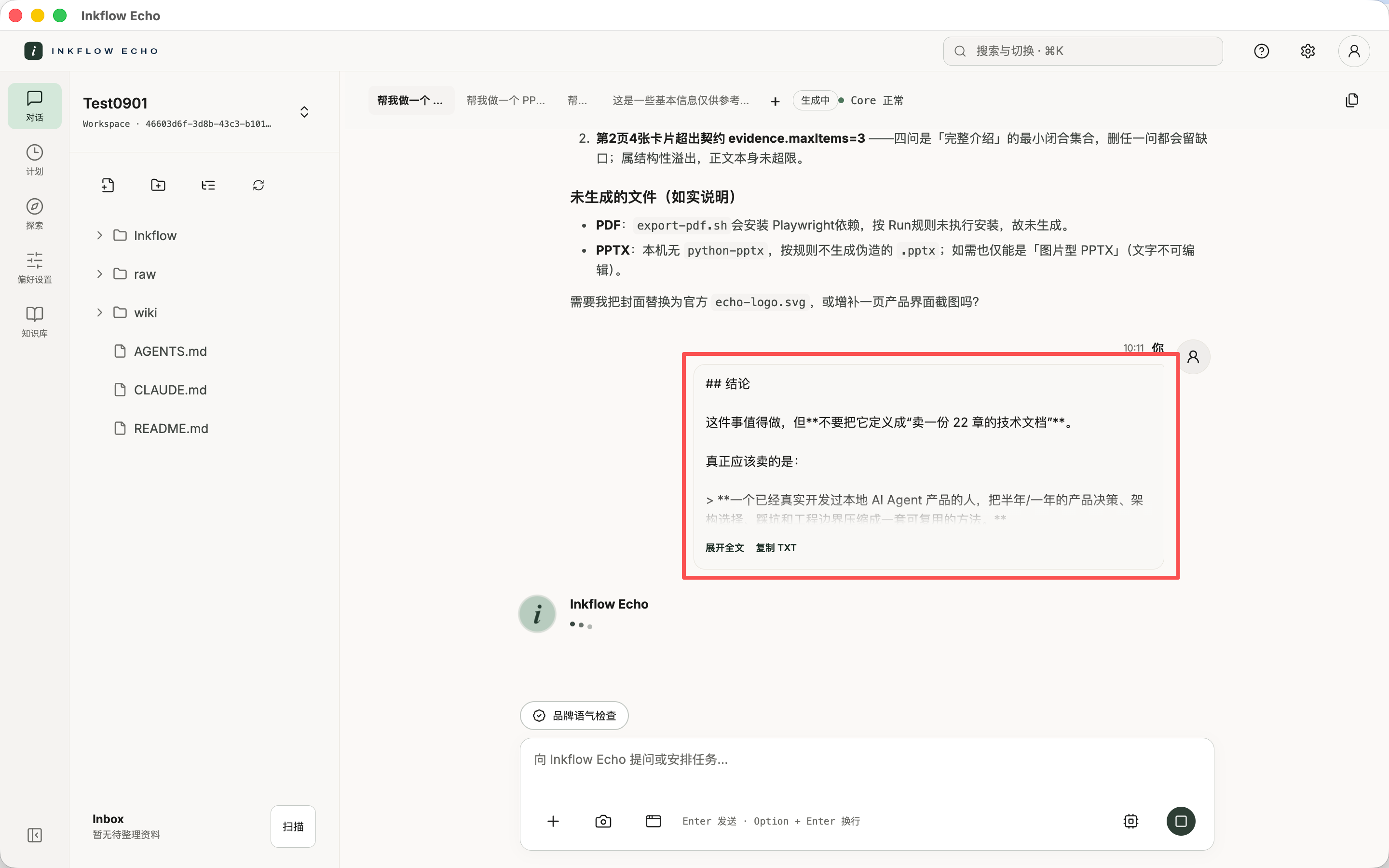The height and width of the screenshot is (868, 1389).
Task: Open the user account avatar menu
Action: pos(1354,51)
